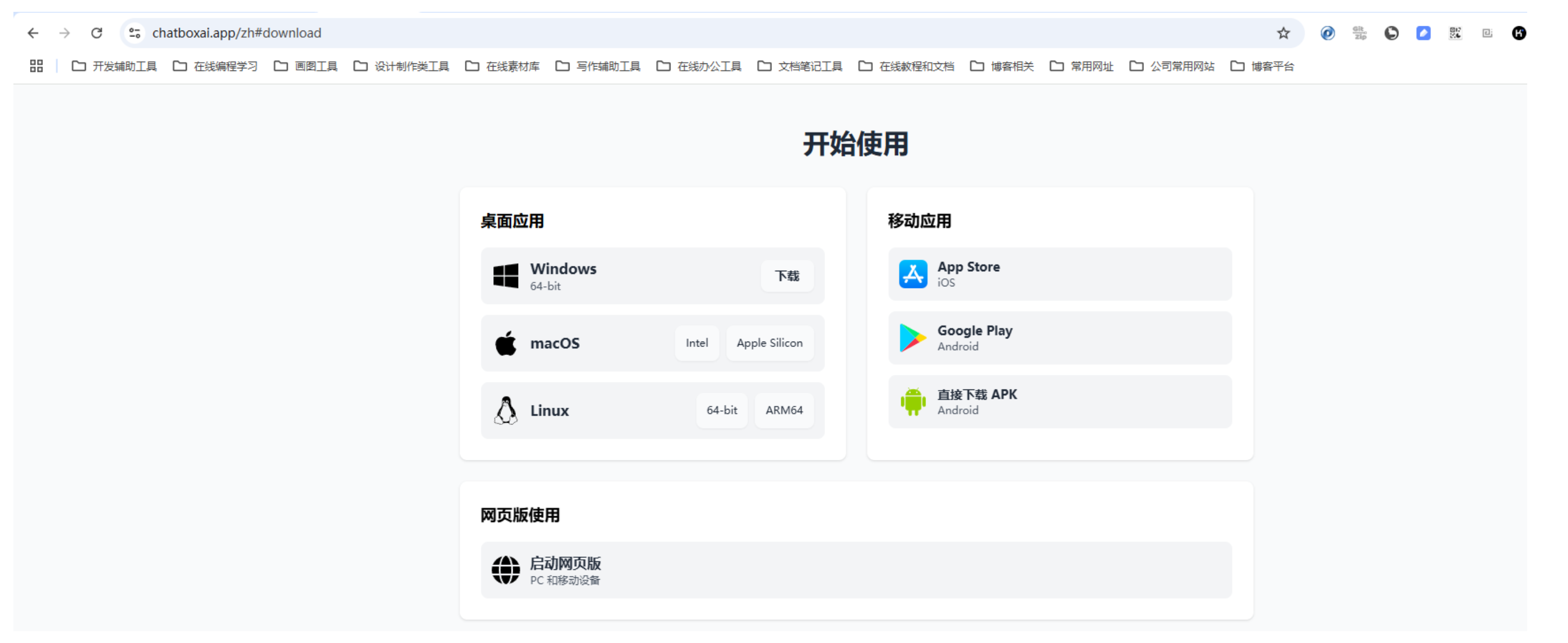The image size is (1568, 643).
Task: Open the apps grid icon in bookmarks bar
Action: click(37, 67)
